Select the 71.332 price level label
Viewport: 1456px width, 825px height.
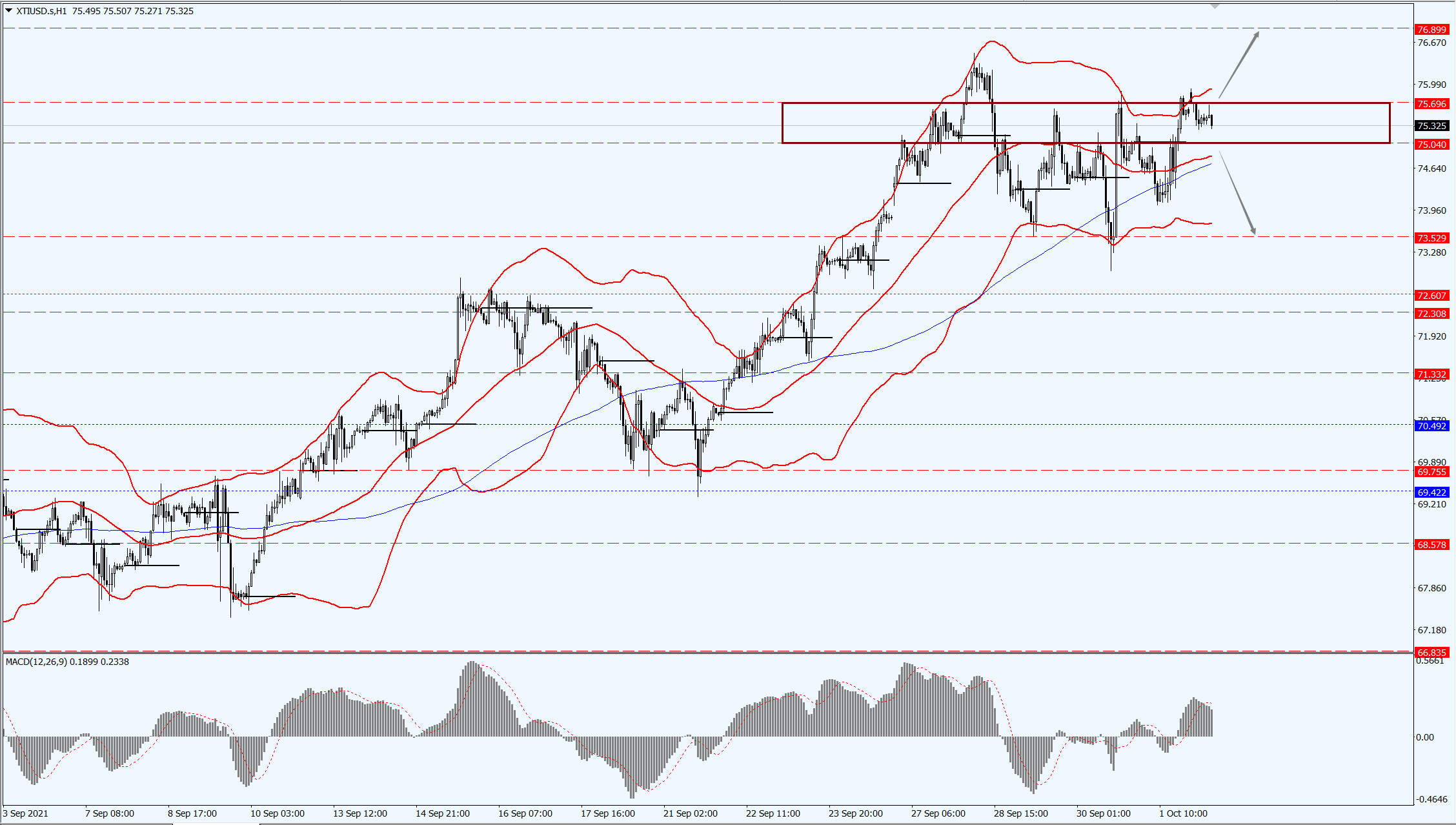(x=1431, y=374)
